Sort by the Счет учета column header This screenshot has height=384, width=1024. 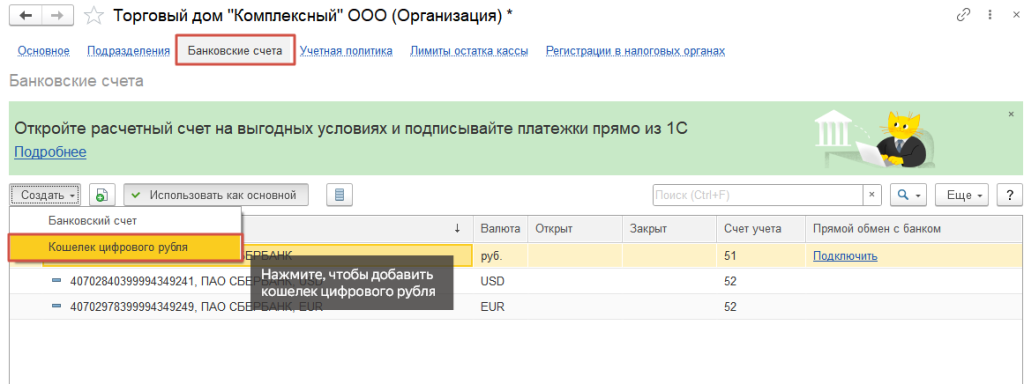point(761,229)
